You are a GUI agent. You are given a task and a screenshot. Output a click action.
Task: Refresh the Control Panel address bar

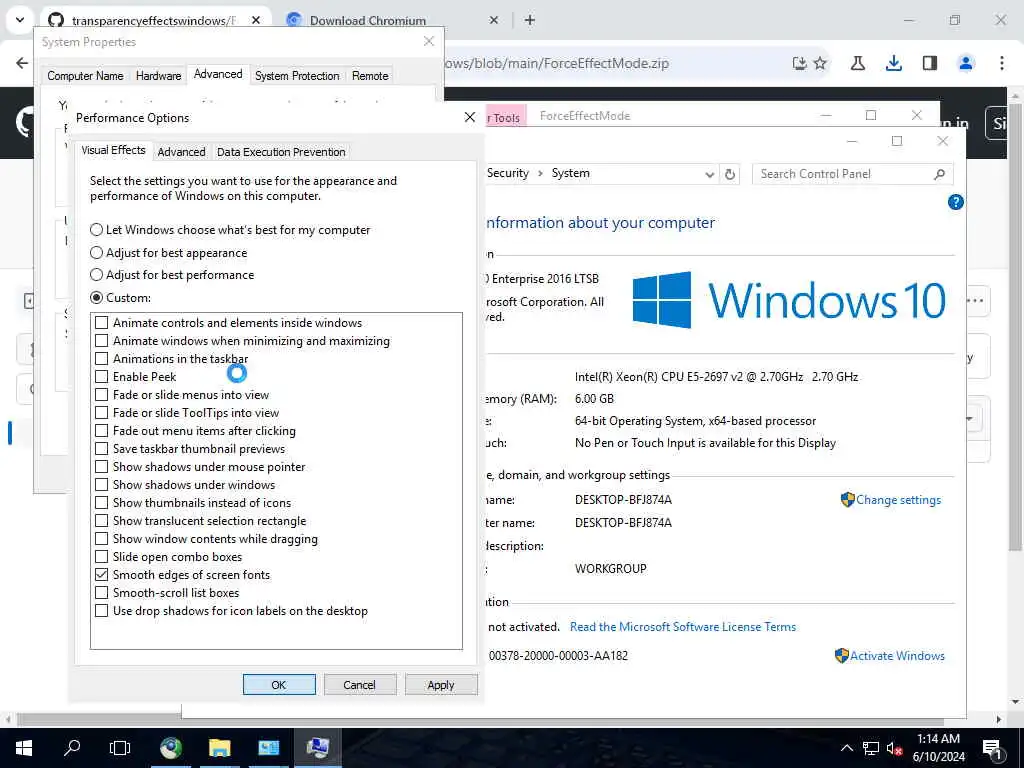(x=729, y=174)
